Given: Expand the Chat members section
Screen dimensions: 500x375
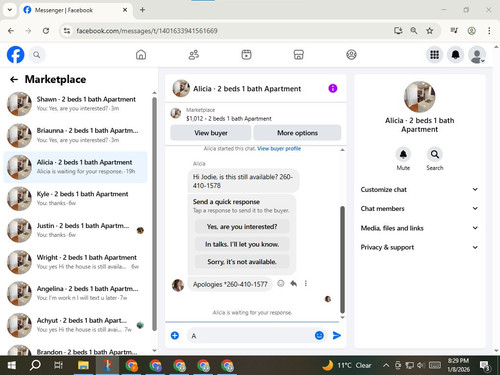Looking at the screenshot, I should (x=419, y=209).
